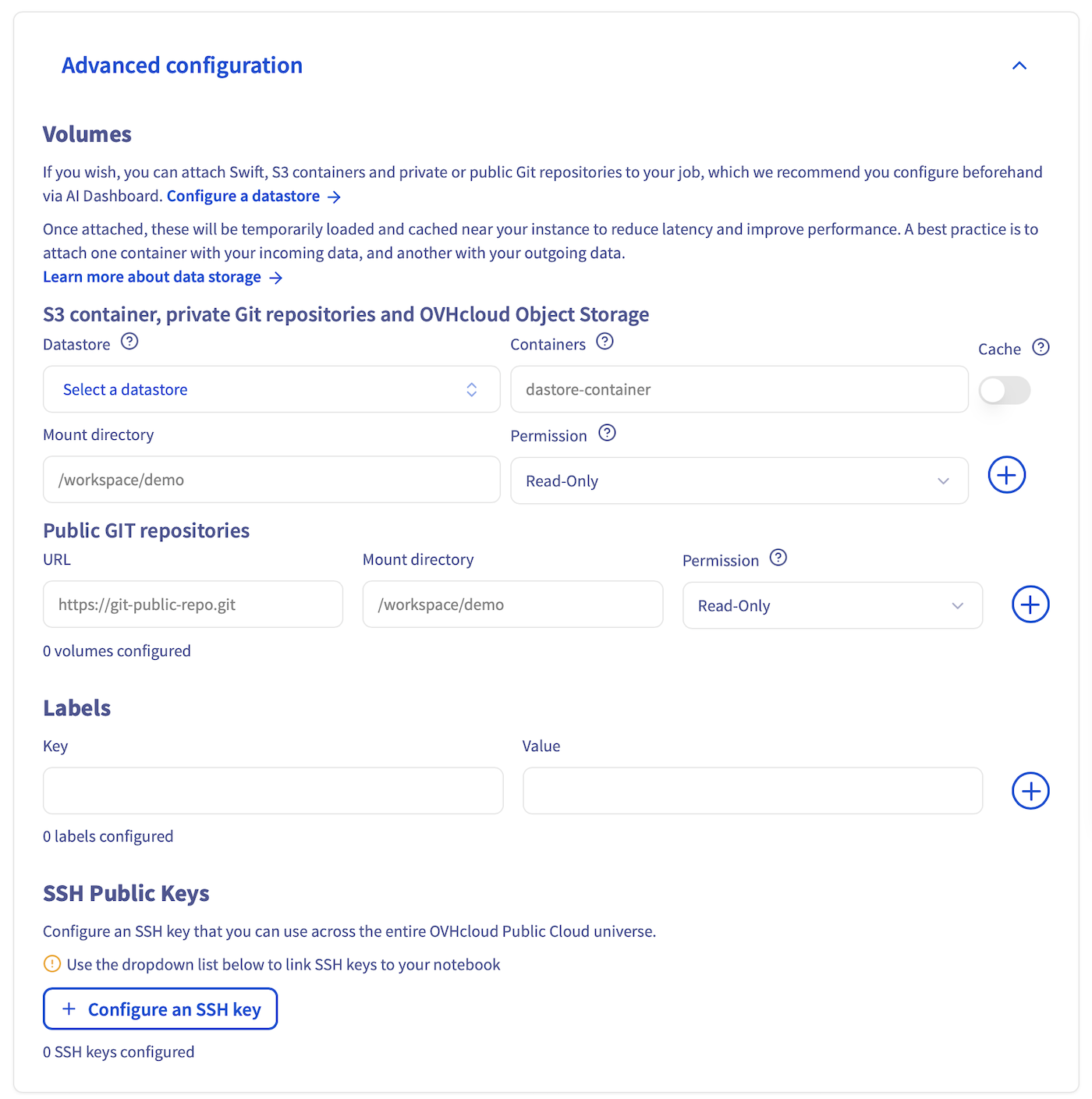The width and height of the screenshot is (1092, 1099).
Task: Open the Containers help tooltip
Action: pyautogui.click(x=604, y=341)
